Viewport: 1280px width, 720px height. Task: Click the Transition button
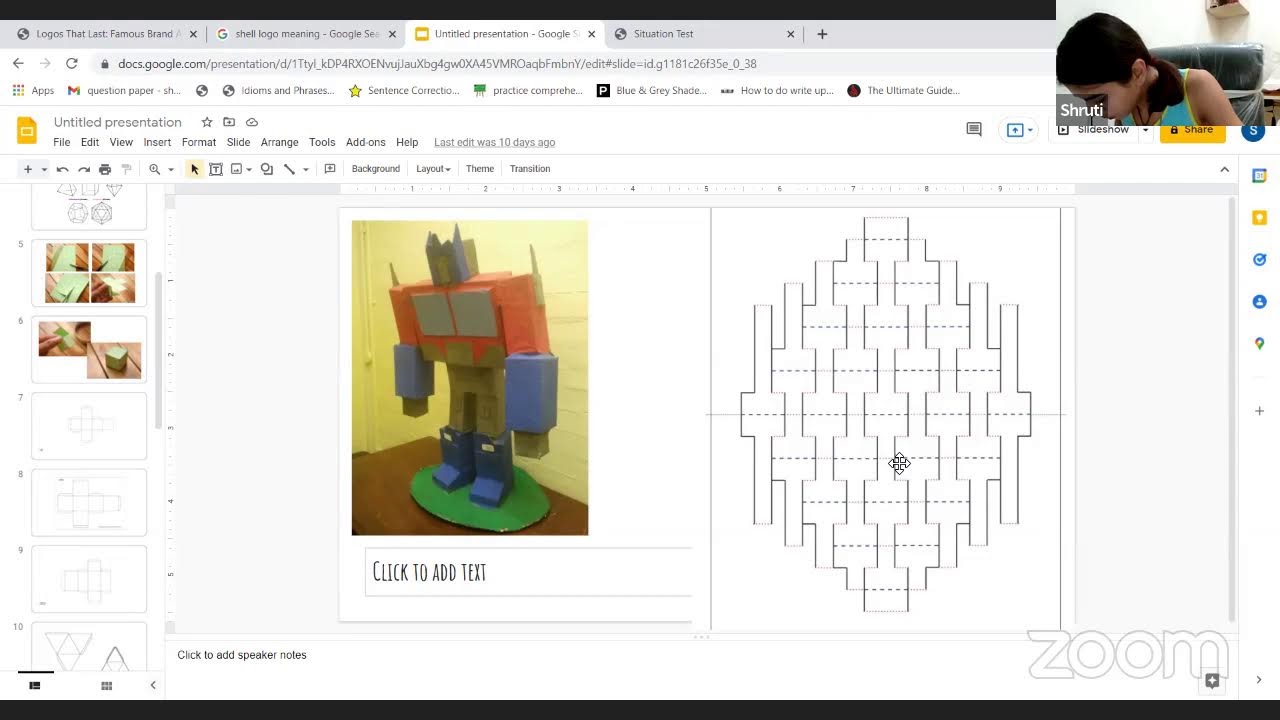(x=530, y=169)
